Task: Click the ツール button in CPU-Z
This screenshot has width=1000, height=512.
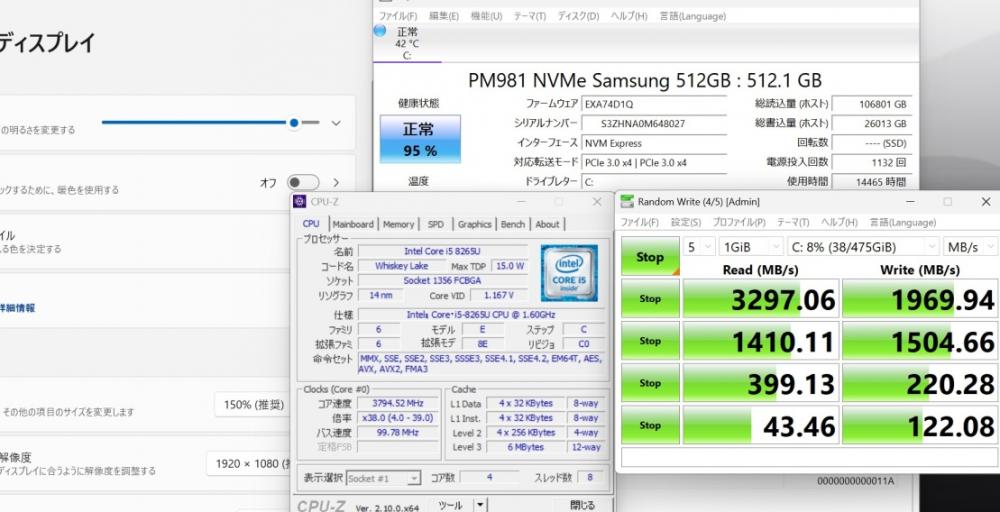Action: (x=451, y=505)
